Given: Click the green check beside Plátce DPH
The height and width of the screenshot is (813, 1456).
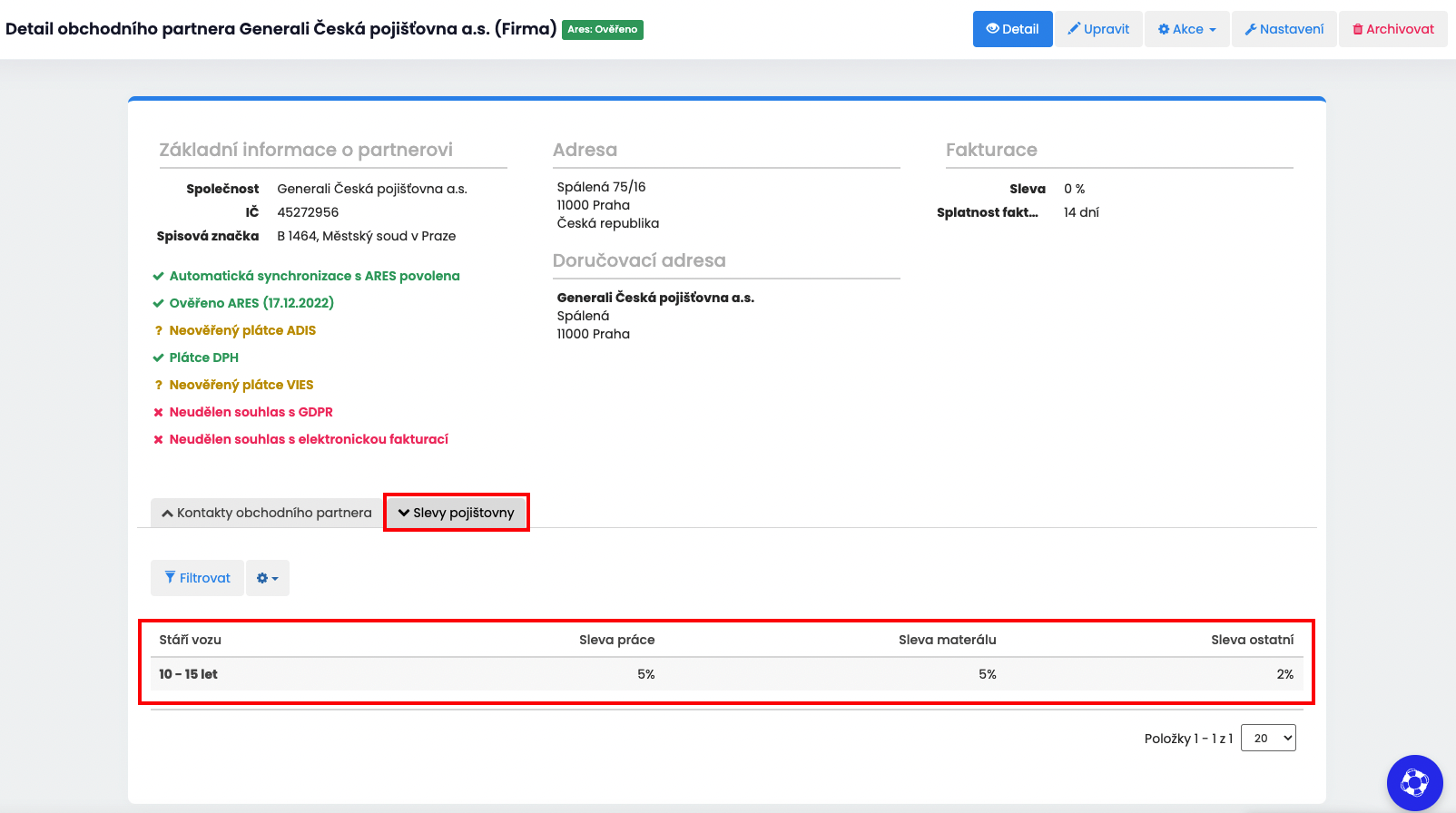Looking at the screenshot, I should coord(158,358).
